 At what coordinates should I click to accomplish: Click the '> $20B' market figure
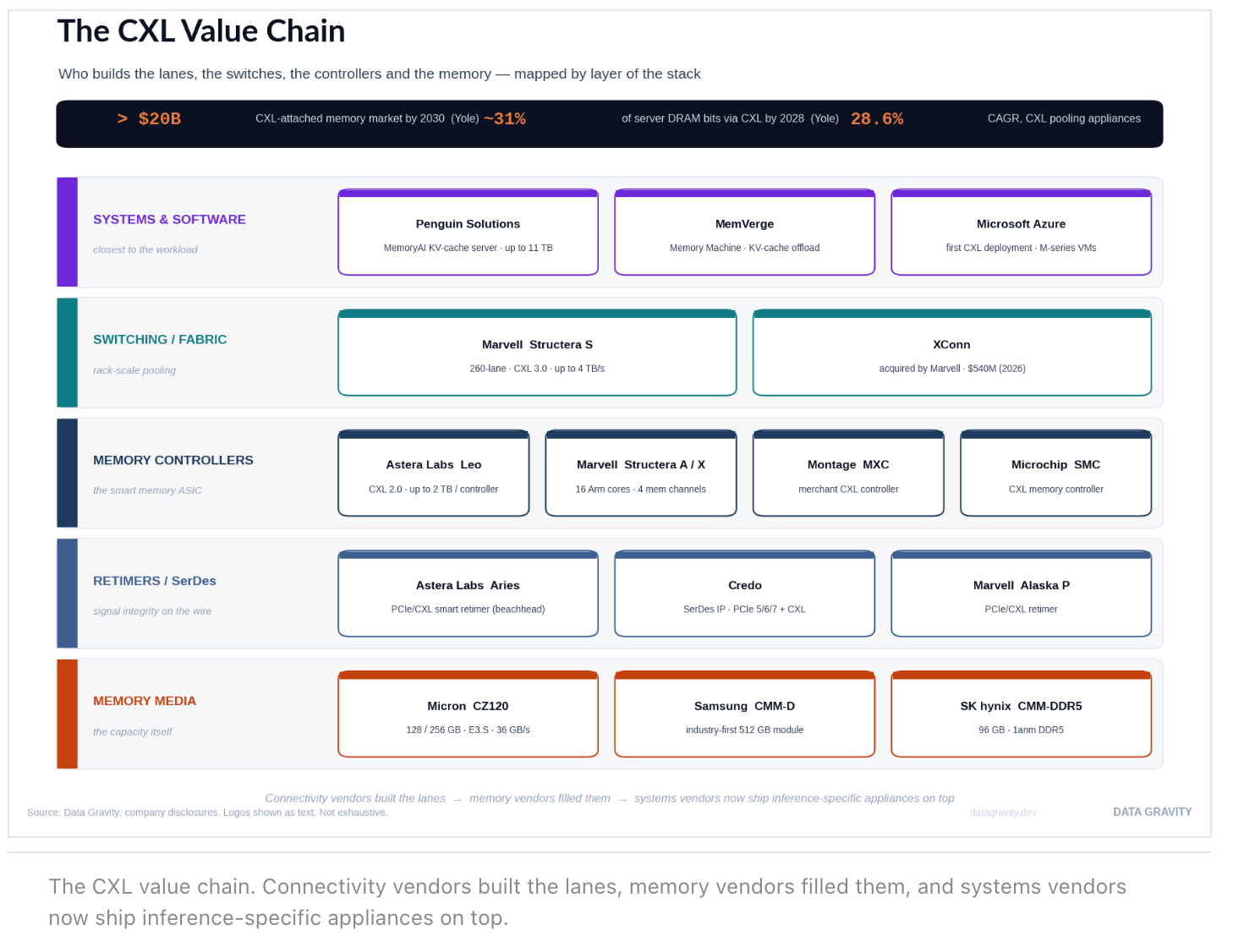[x=149, y=119]
